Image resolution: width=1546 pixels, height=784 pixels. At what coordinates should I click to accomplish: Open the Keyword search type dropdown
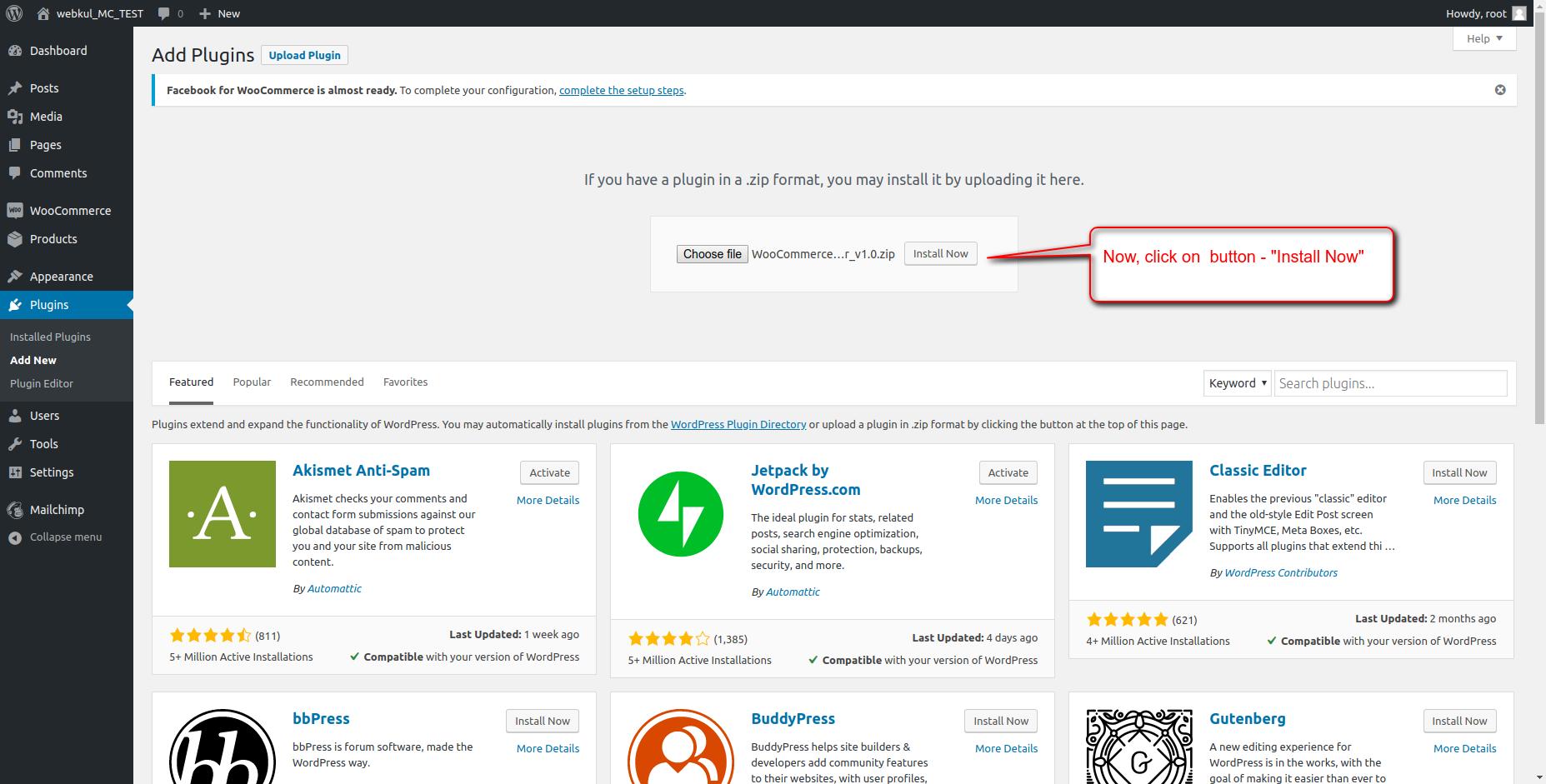(x=1237, y=383)
